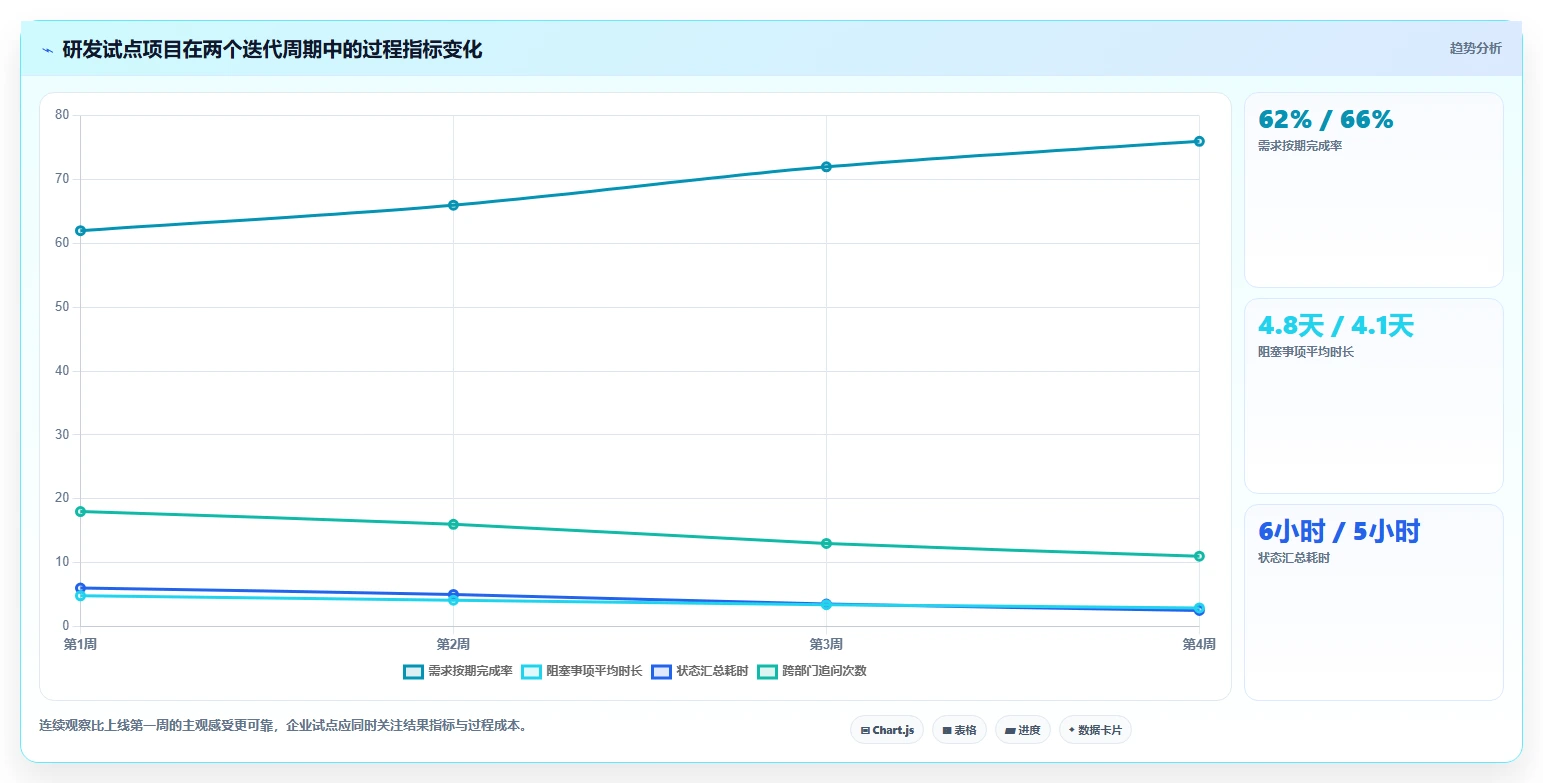Click the 表格 chip
1543x783 pixels.
pyautogui.click(x=959, y=730)
